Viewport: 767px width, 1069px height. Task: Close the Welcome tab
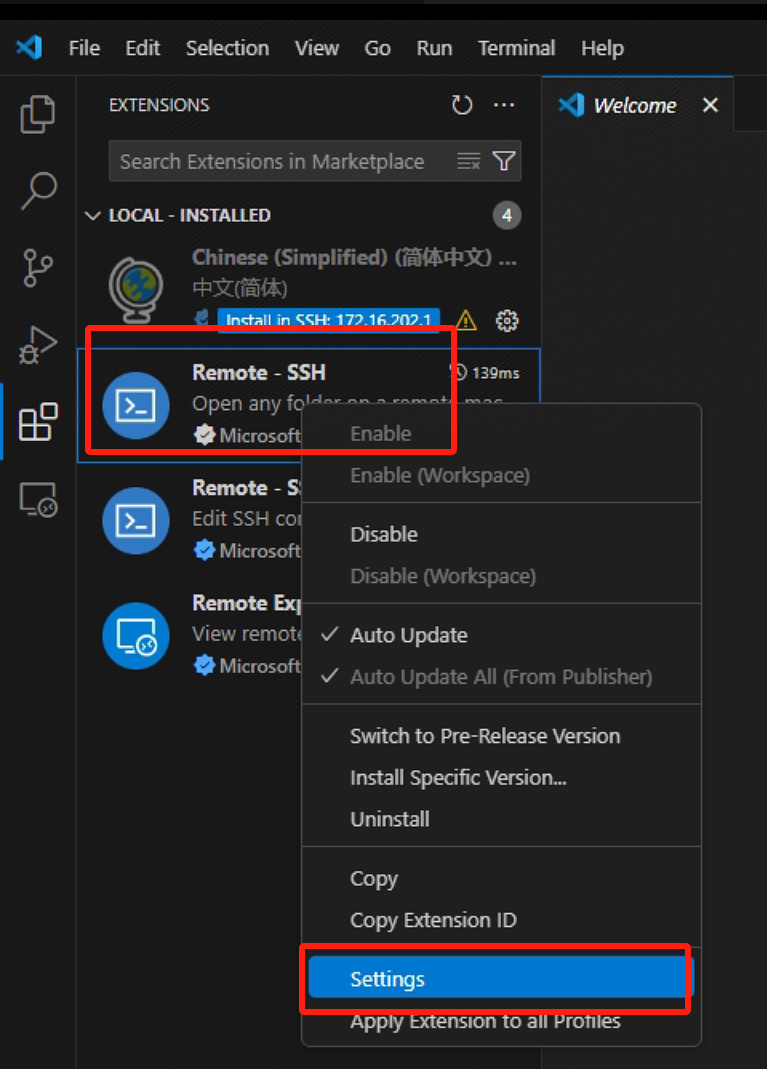pos(710,105)
